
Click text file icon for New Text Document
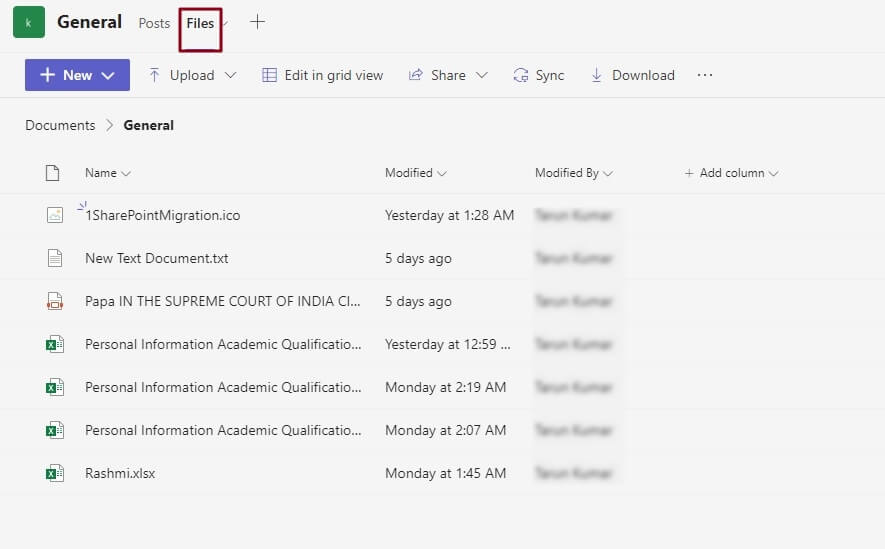[55, 258]
